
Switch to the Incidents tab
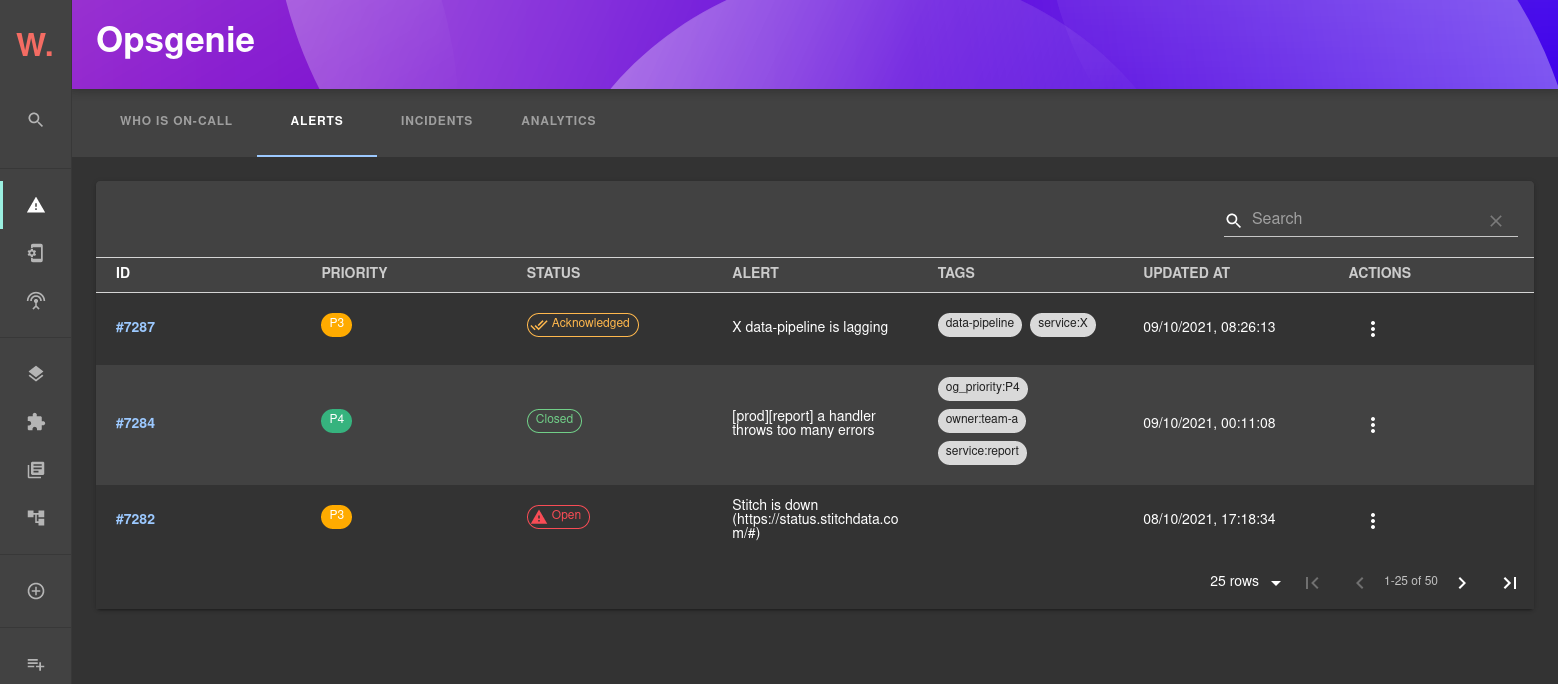point(437,121)
